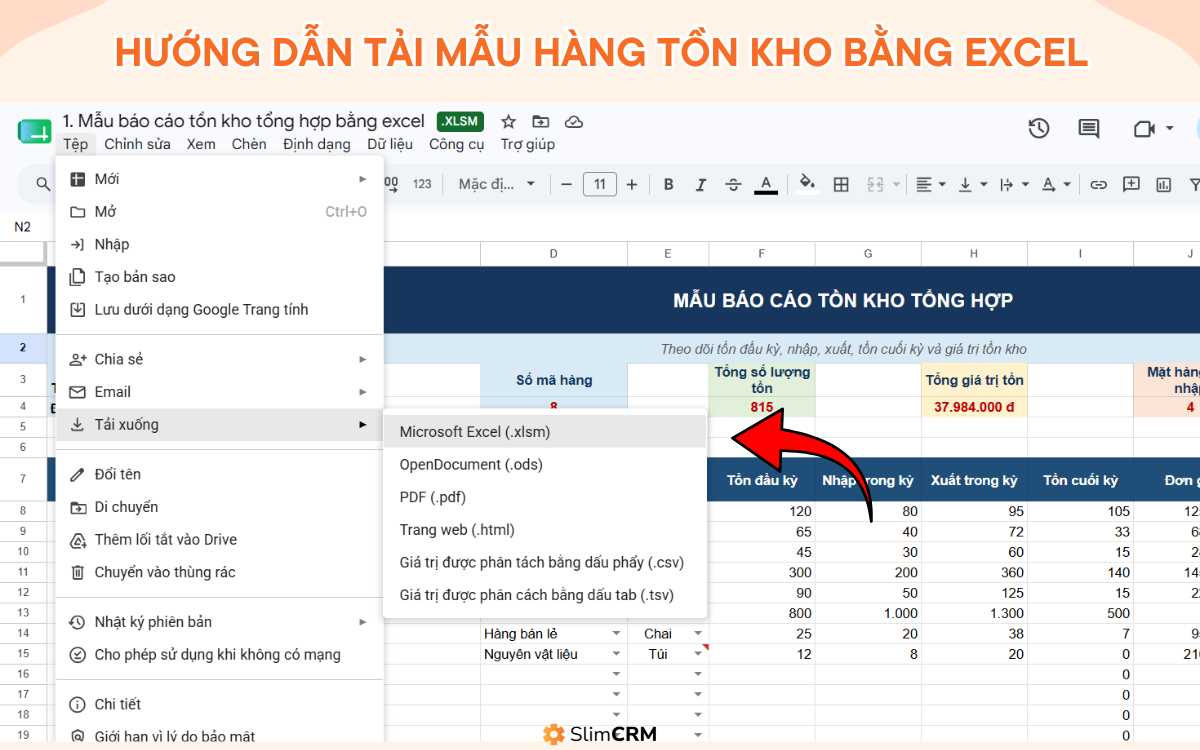Choose Mở to open a file

[x=220, y=212]
